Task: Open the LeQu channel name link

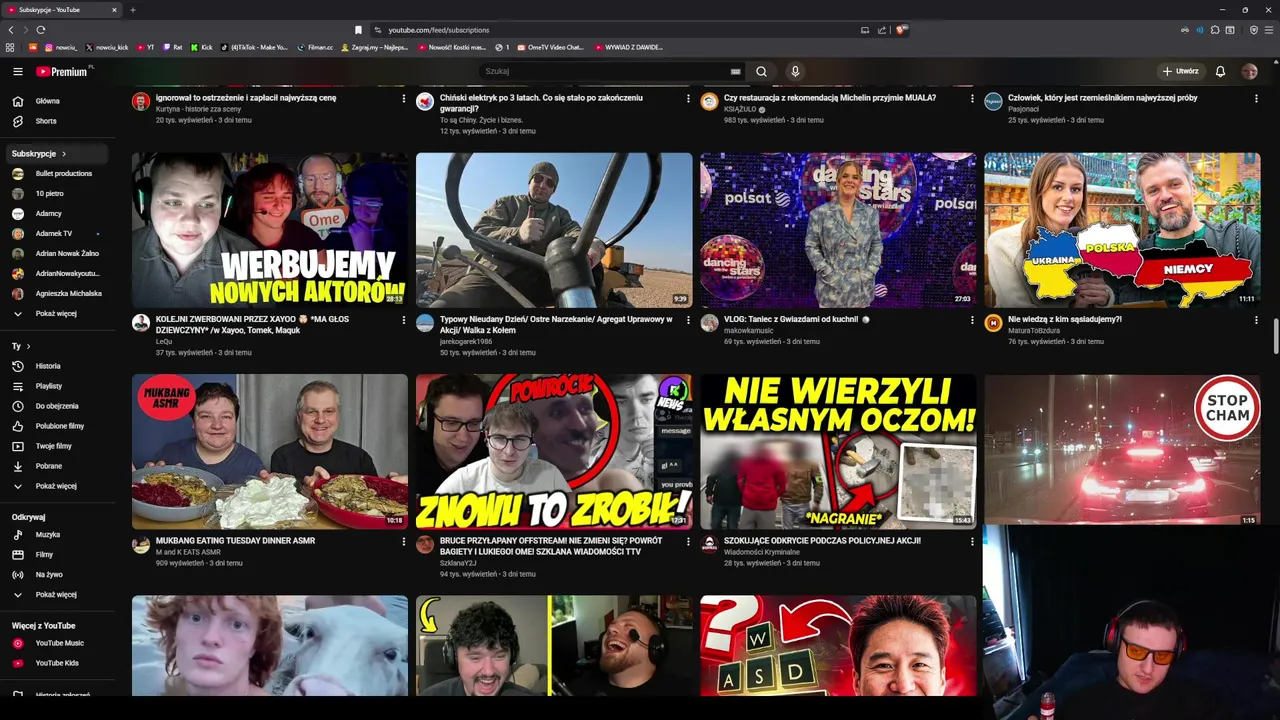Action: (x=164, y=342)
